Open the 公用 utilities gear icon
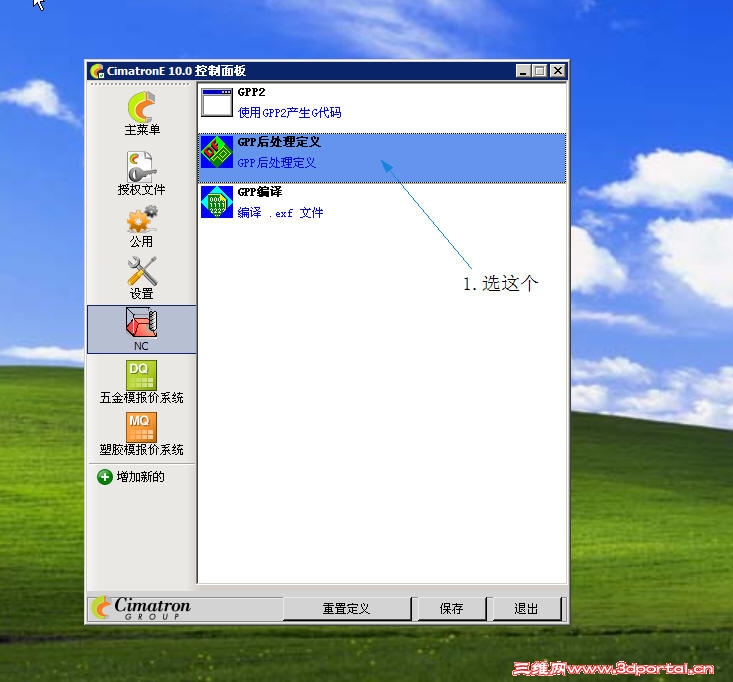 coord(142,219)
